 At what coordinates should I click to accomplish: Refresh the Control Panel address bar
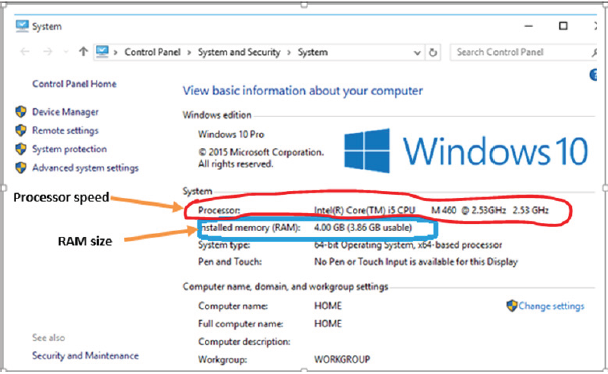[x=433, y=52]
